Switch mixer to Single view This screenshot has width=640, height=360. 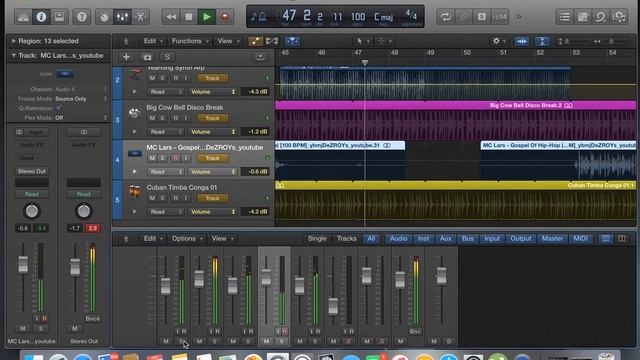(317, 238)
